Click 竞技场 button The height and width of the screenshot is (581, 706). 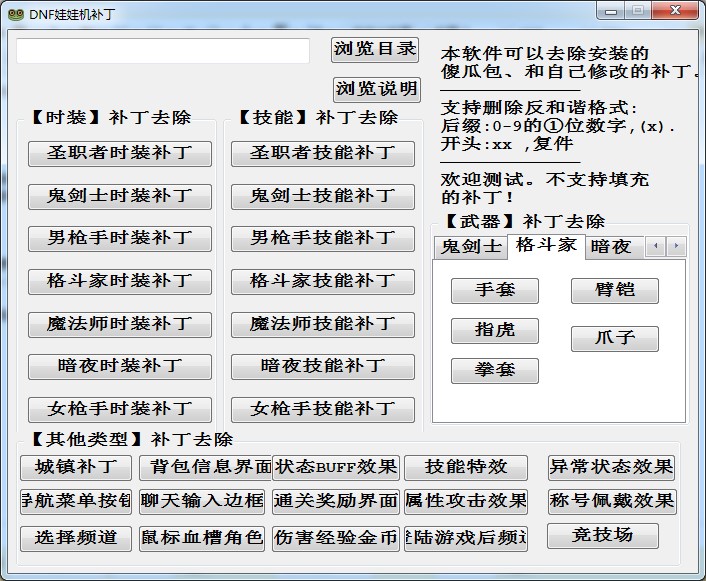(x=603, y=536)
